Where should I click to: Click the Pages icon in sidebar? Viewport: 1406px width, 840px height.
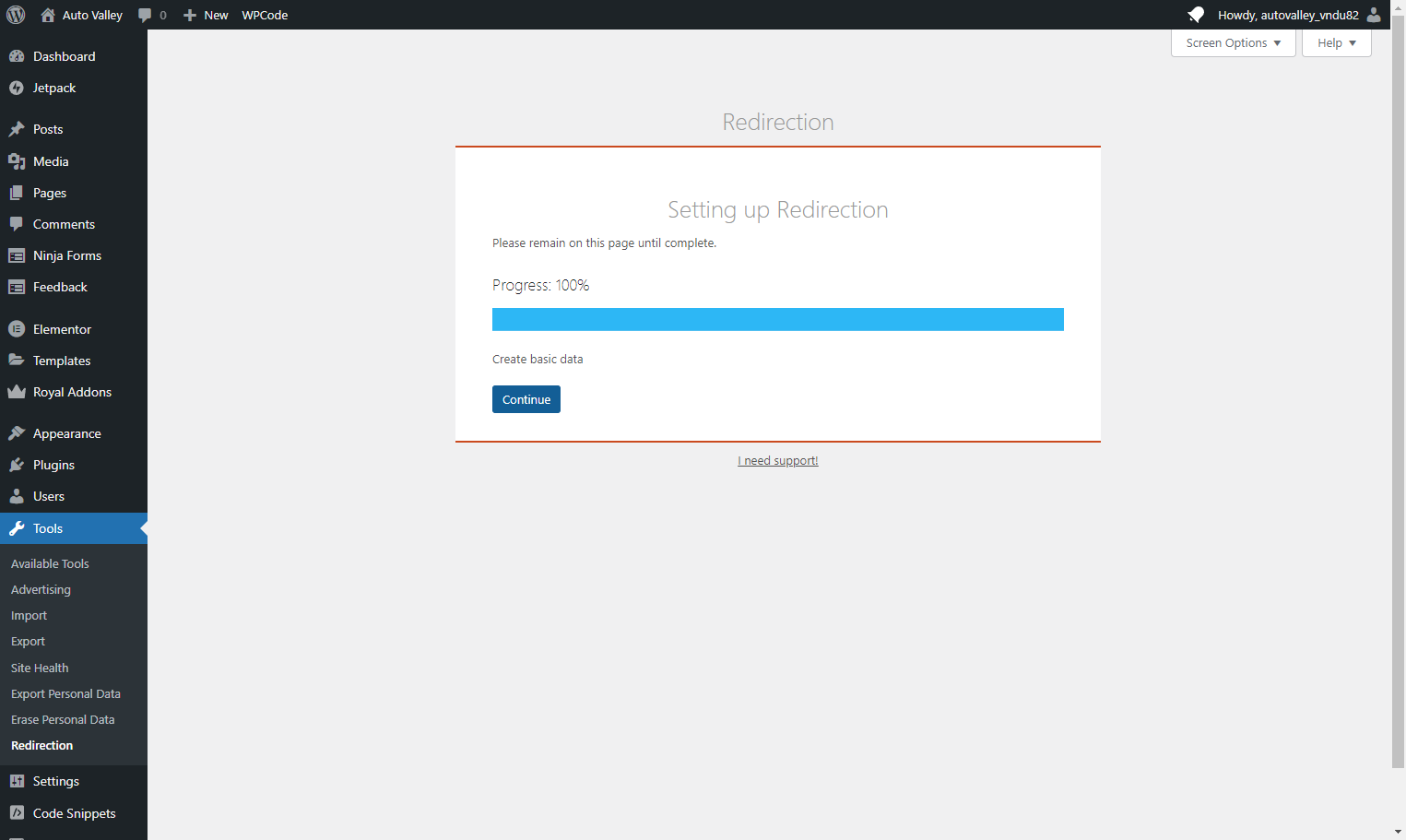[x=17, y=193]
